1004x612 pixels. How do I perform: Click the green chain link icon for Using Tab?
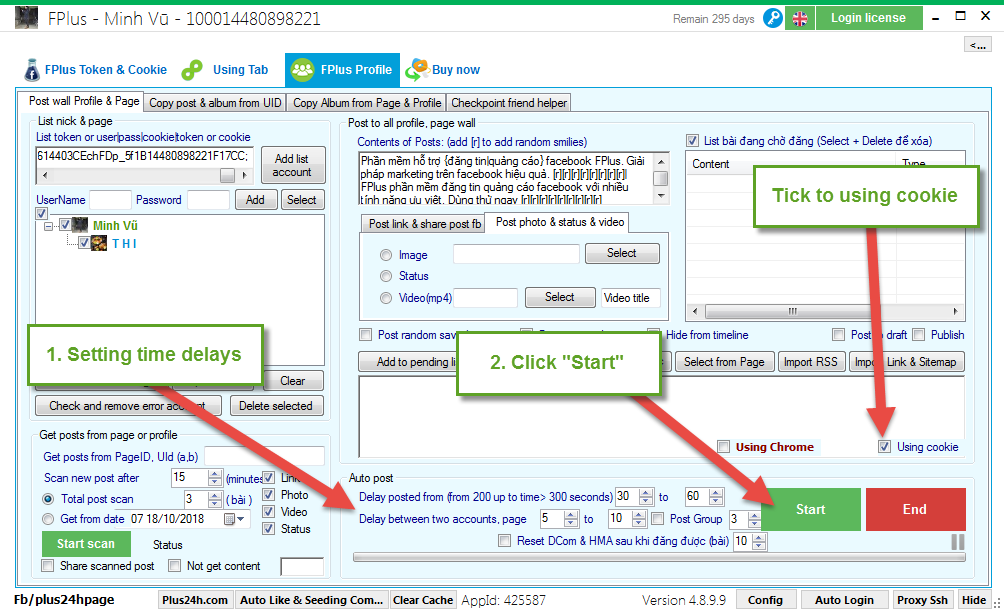coord(192,70)
